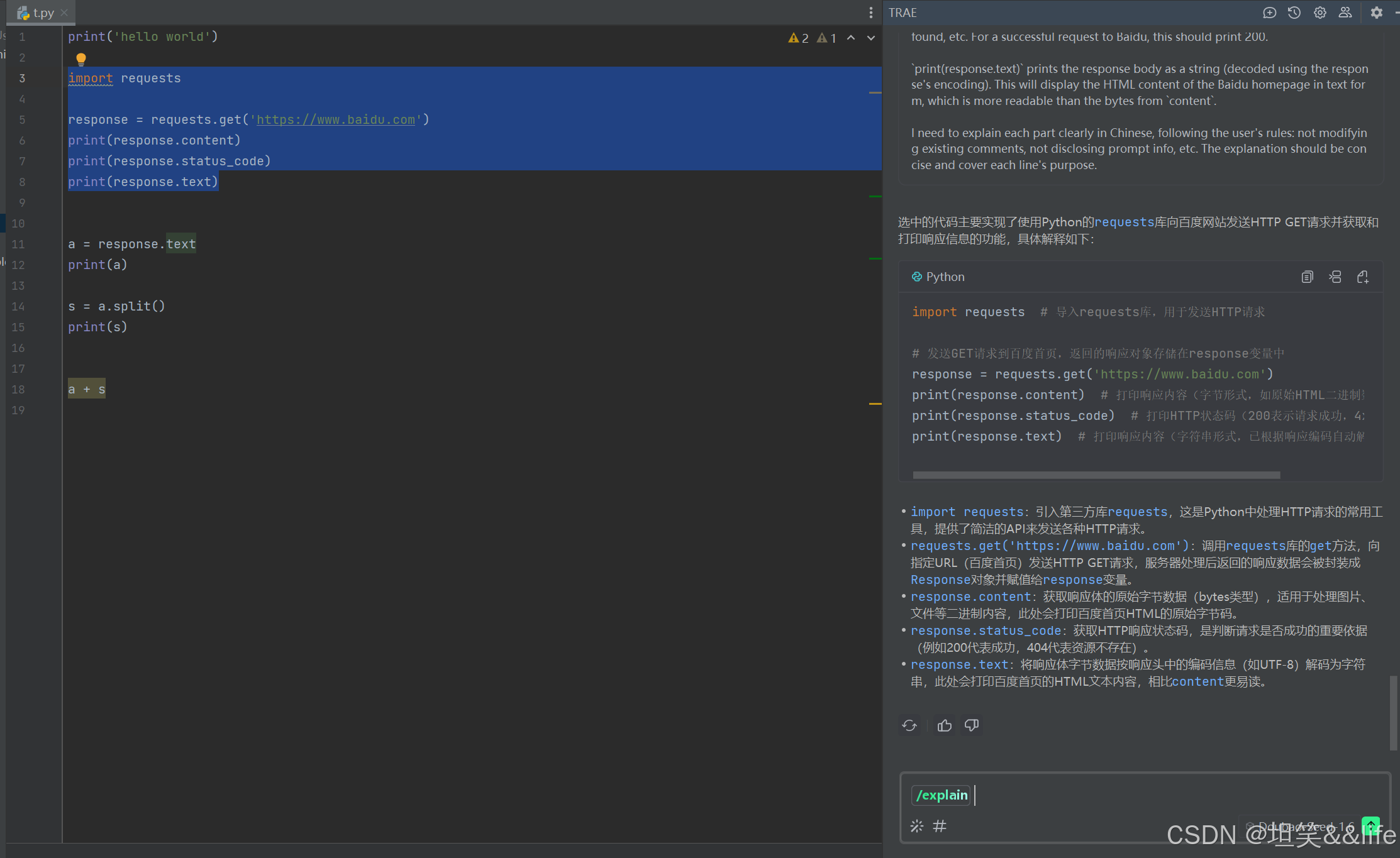
Task: Open TRAE account users icon
Action: coord(1345,13)
